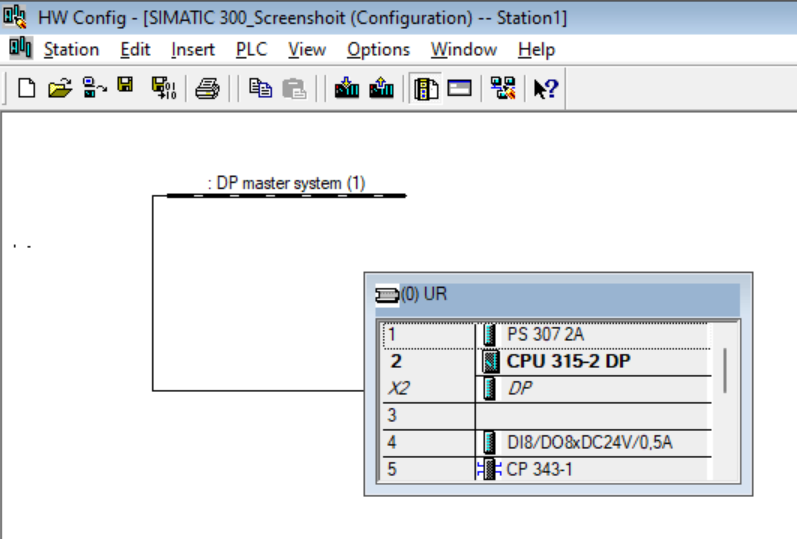Image resolution: width=797 pixels, height=539 pixels.
Task: Click the rack icon beside (0) UR
Action: click(387, 294)
